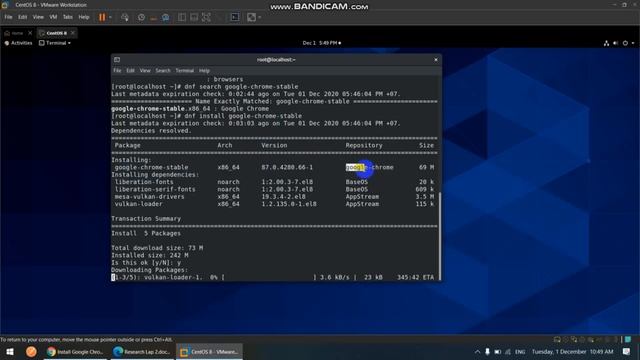Screen dimensions: 640x360
Task: Click the mesa-vulkan-drivers package name
Action: click(x=149, y=197)
